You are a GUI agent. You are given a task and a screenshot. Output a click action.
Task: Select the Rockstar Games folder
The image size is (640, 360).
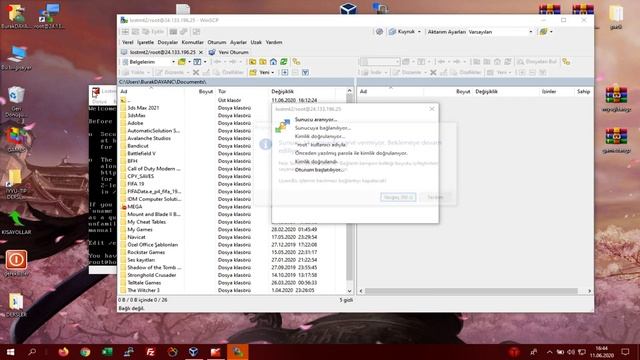146,252
